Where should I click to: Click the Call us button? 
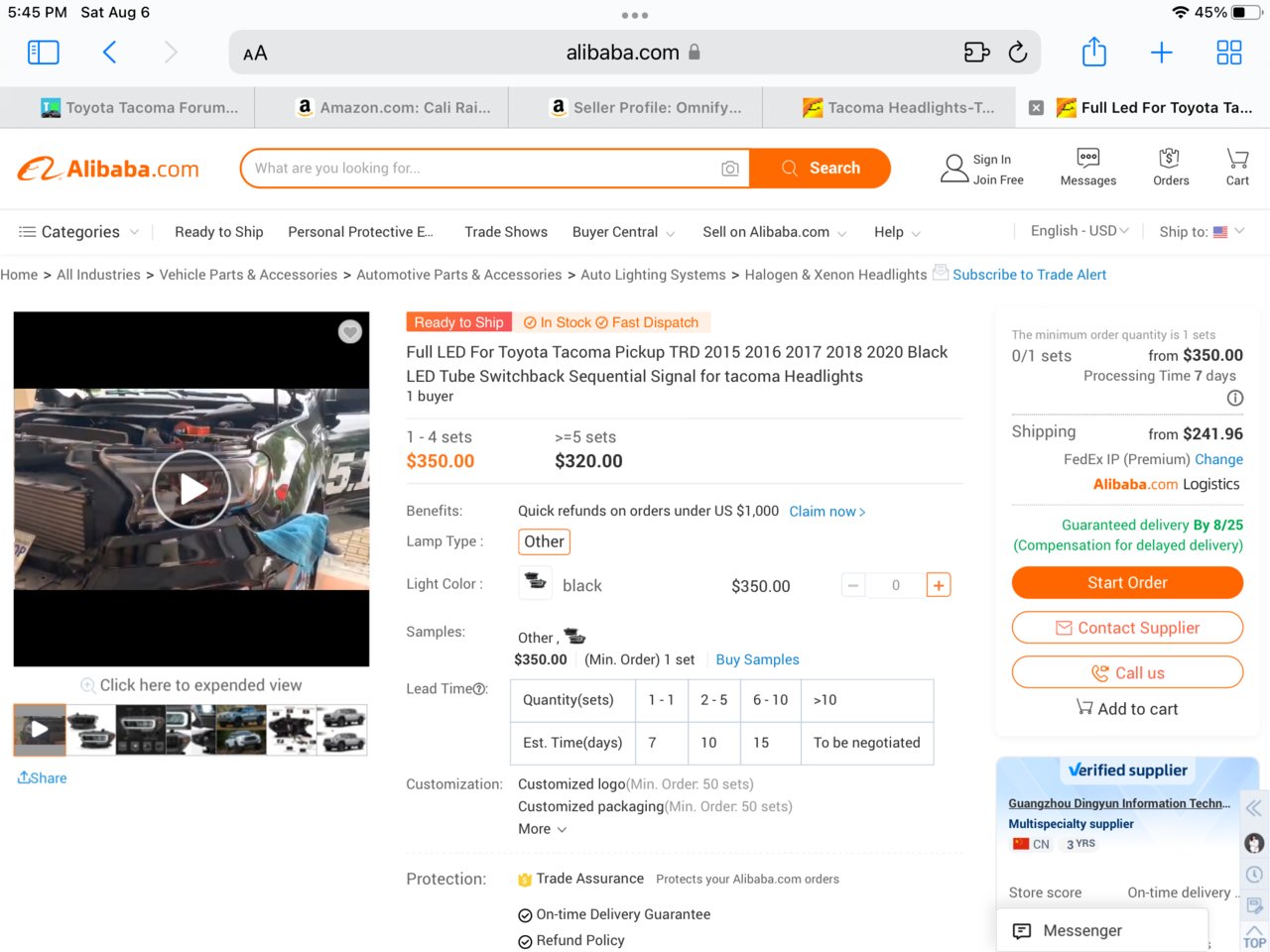tap(1127, 672)
